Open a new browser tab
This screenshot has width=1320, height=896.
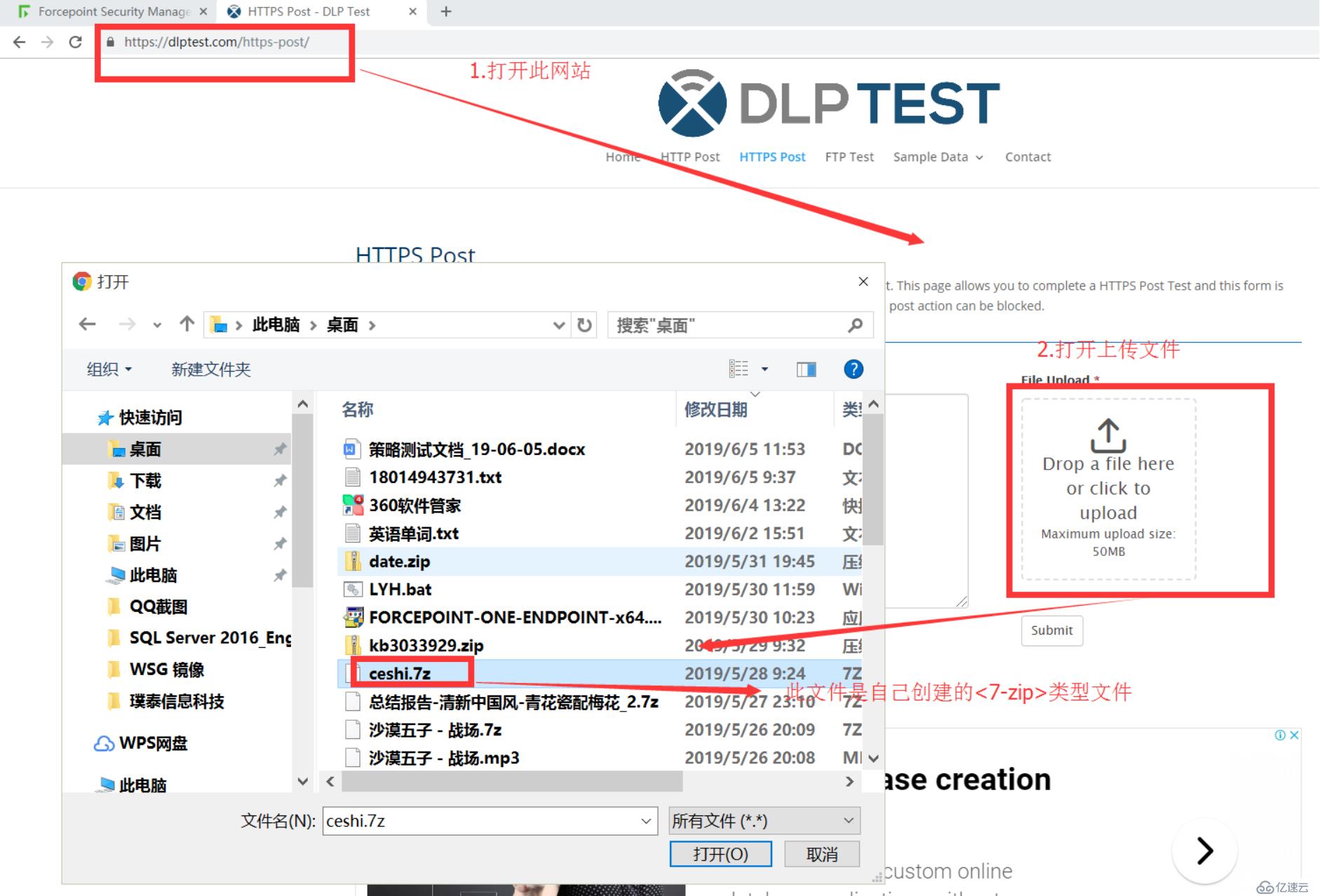click(446, 11)
